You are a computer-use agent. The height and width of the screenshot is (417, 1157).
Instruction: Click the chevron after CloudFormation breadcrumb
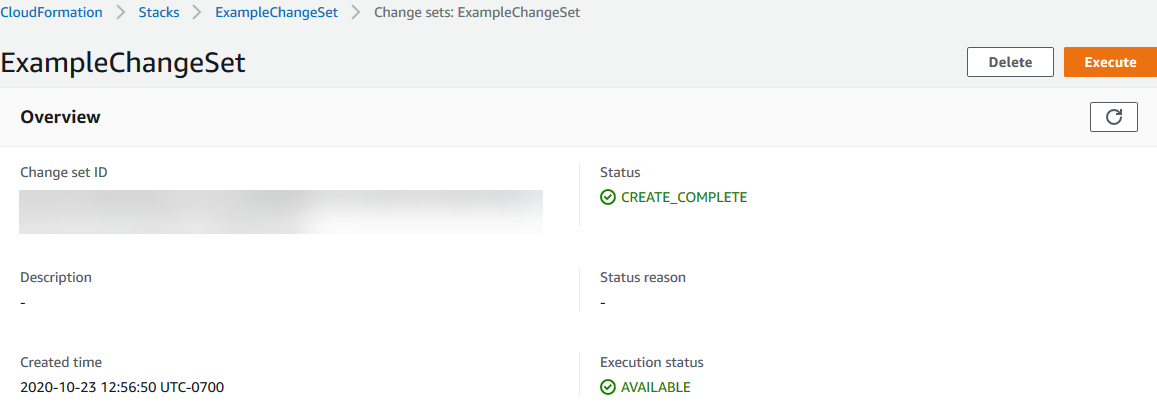point(120,13)
